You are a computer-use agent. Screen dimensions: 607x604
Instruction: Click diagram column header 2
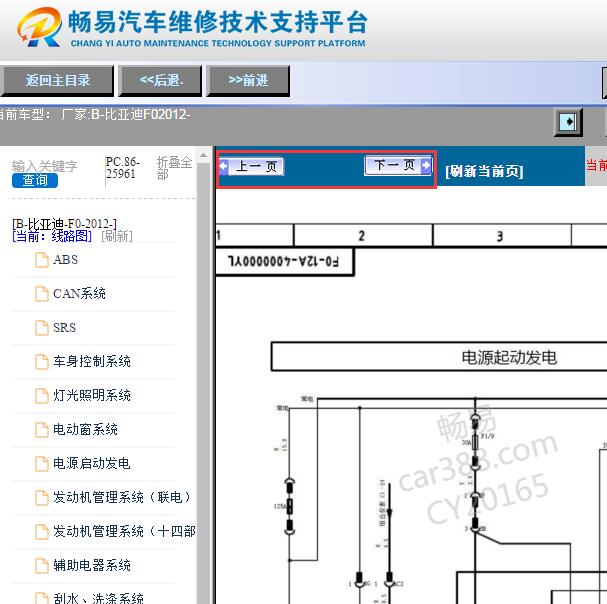coord(362,236)
